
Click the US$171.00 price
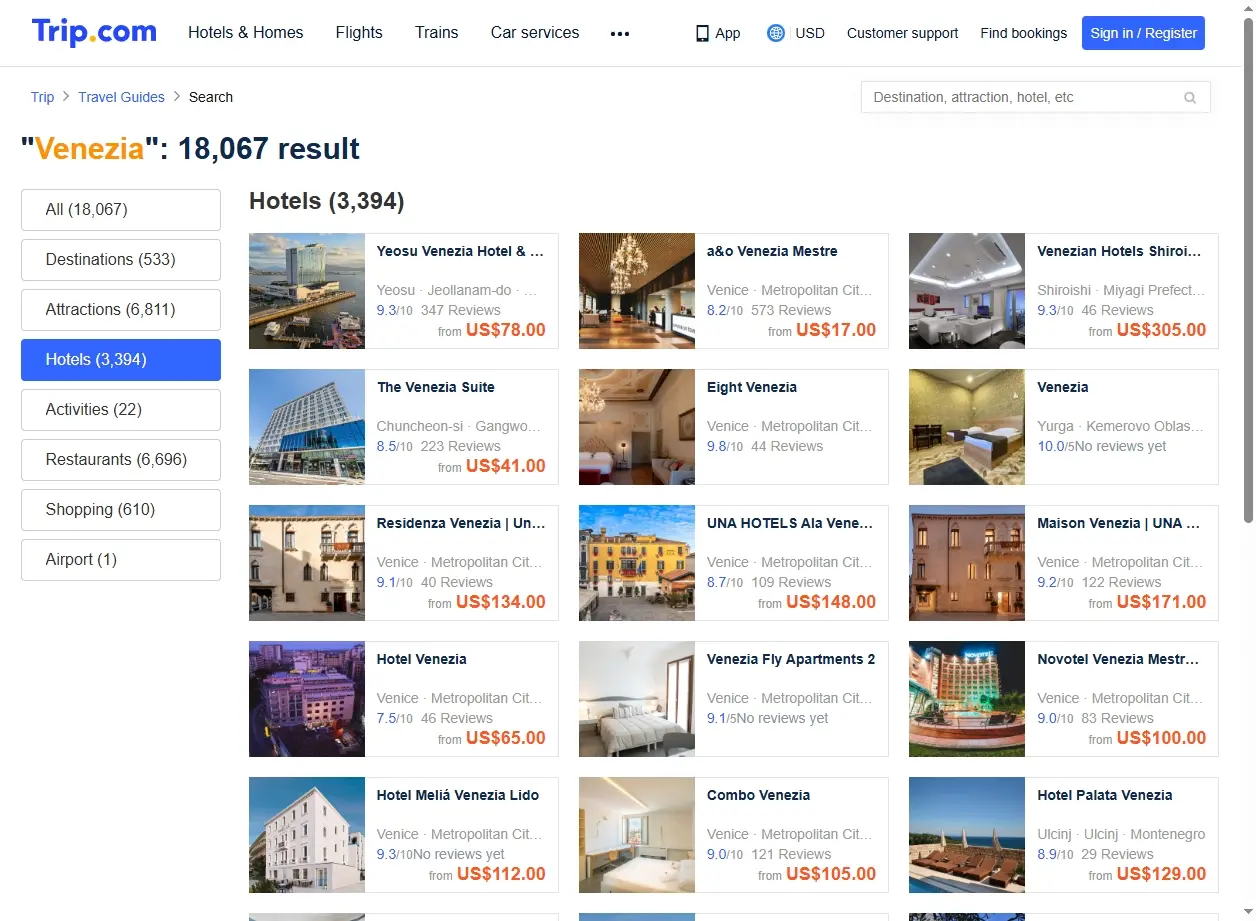[1161, 602]
